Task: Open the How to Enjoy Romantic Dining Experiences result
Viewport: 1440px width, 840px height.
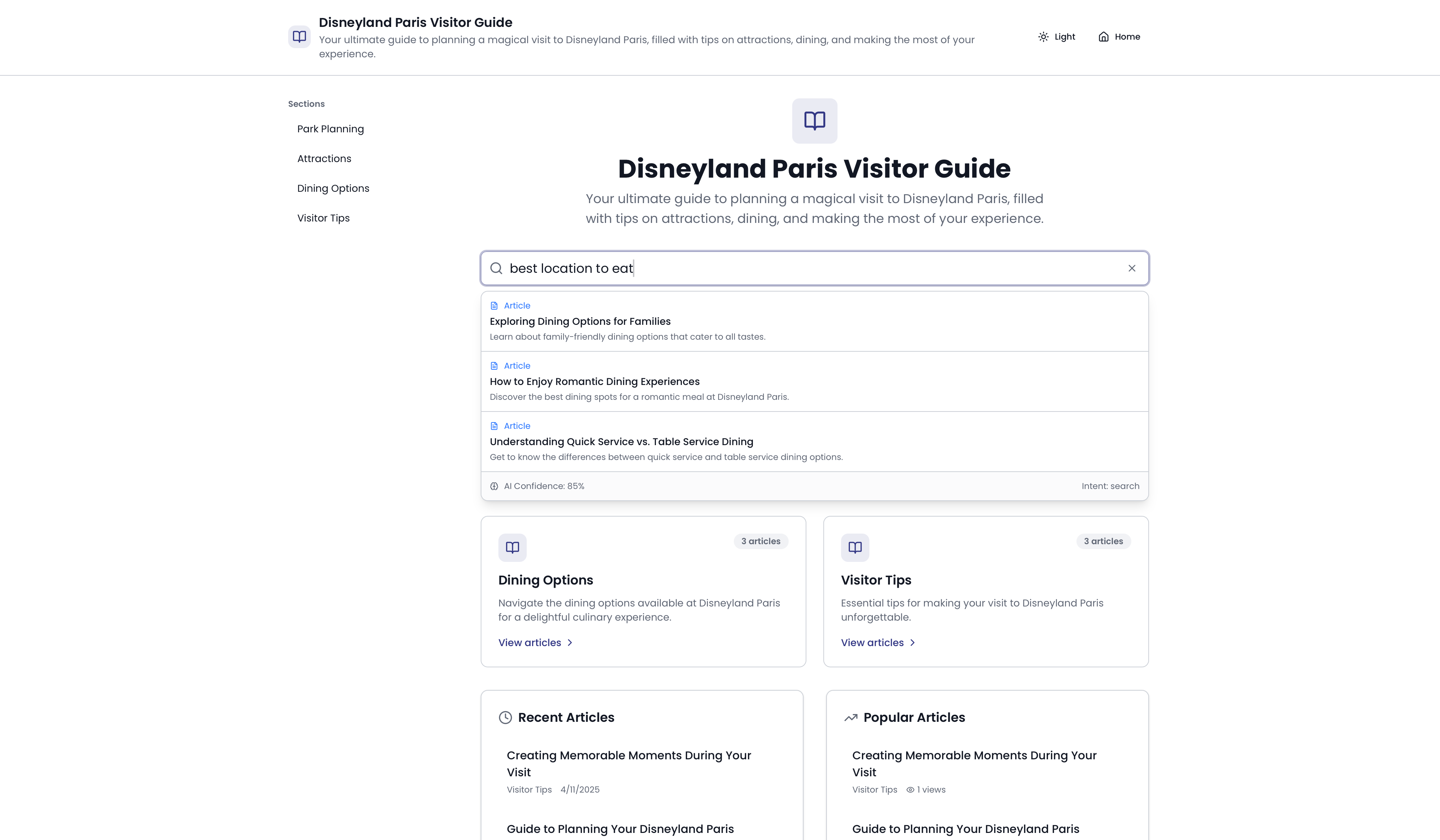Action: tap(594, 381)
